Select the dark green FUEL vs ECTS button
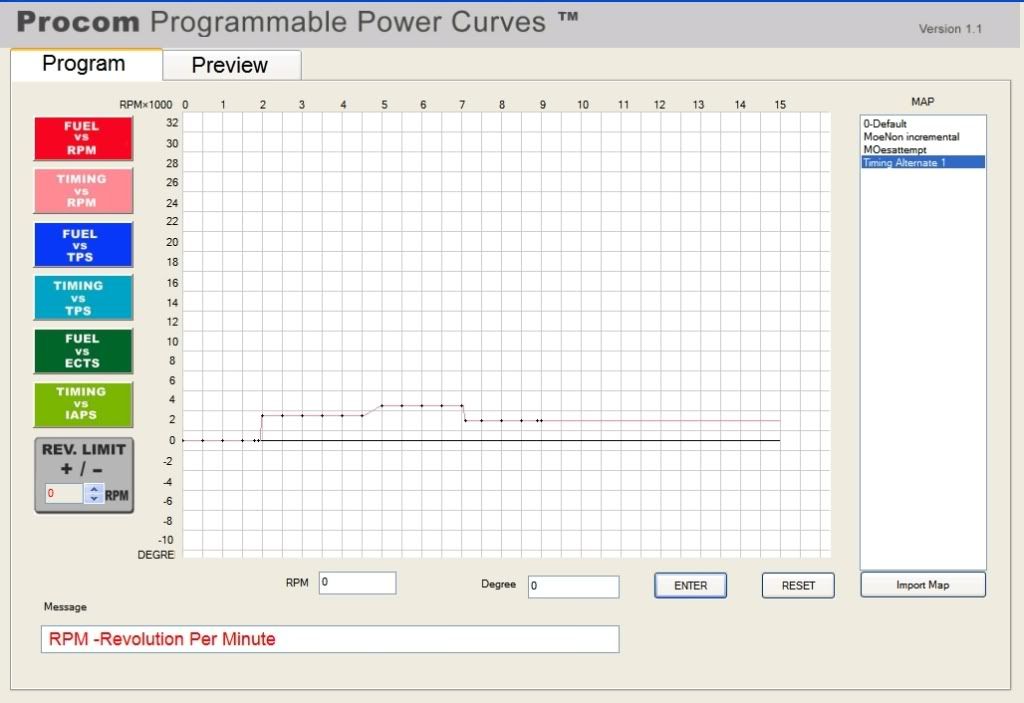The image size is (1024, 703). [83, 351]
